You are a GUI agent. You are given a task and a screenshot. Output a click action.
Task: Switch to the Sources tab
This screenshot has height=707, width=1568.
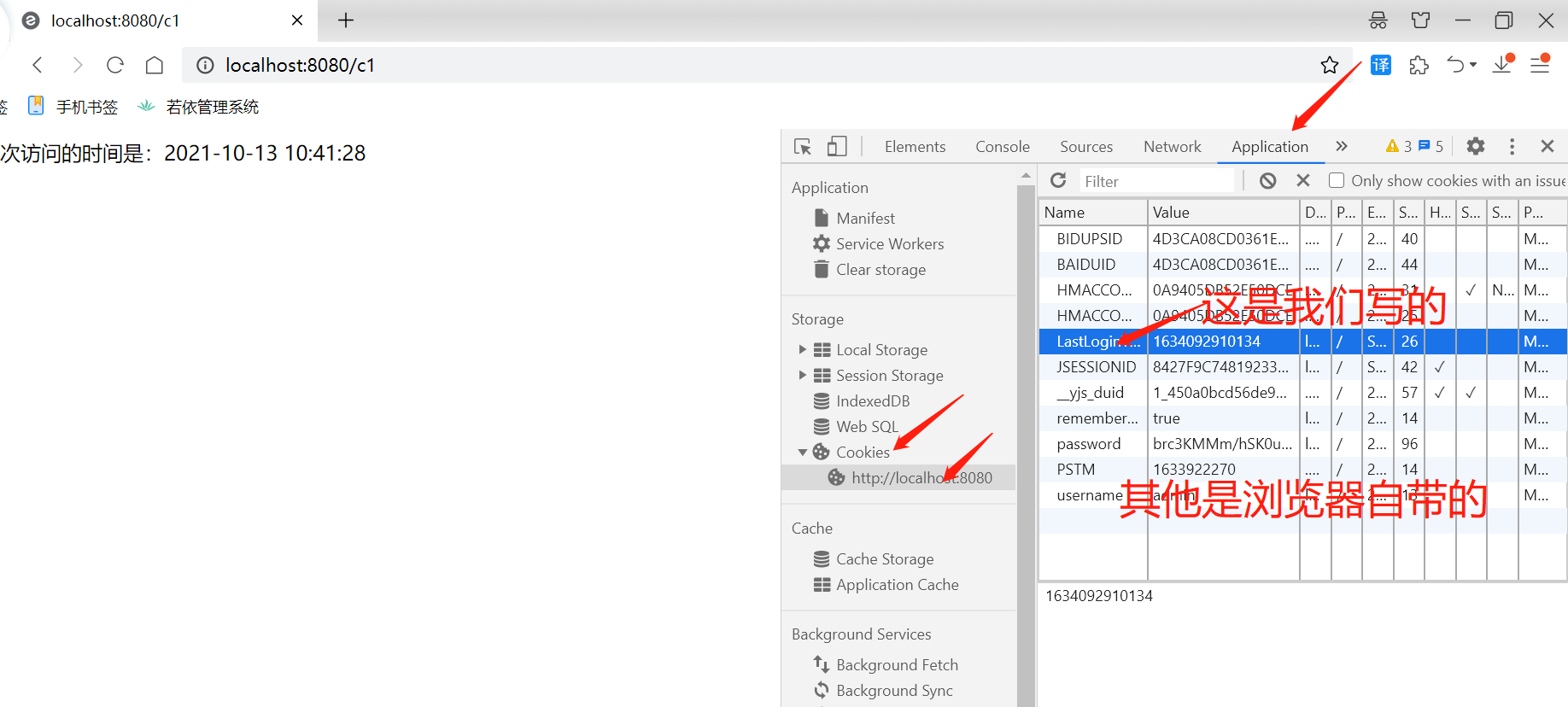[1086, 147]
